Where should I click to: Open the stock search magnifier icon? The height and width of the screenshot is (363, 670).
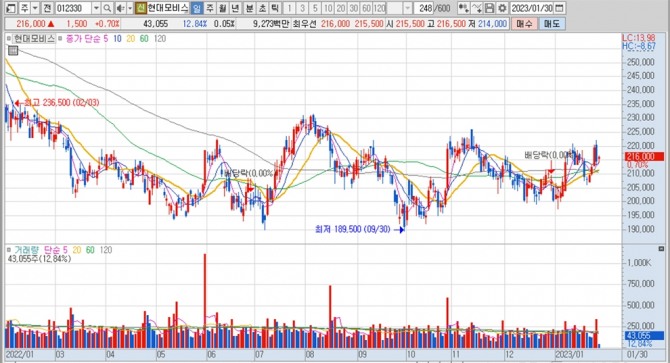[107, 8]
